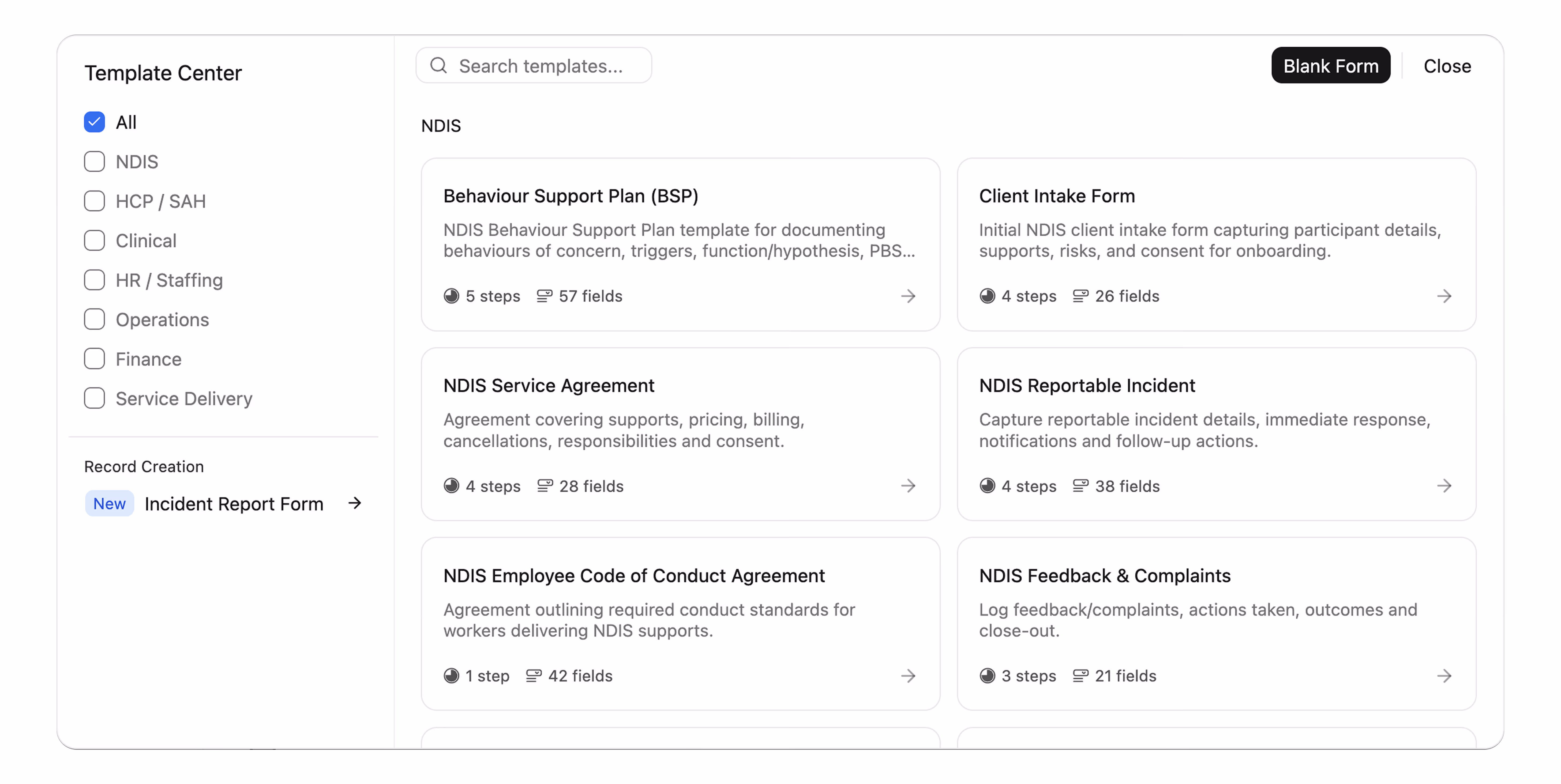Tick the Clinical category checkbox
The image size is (1561, 784).
[95, 240]
